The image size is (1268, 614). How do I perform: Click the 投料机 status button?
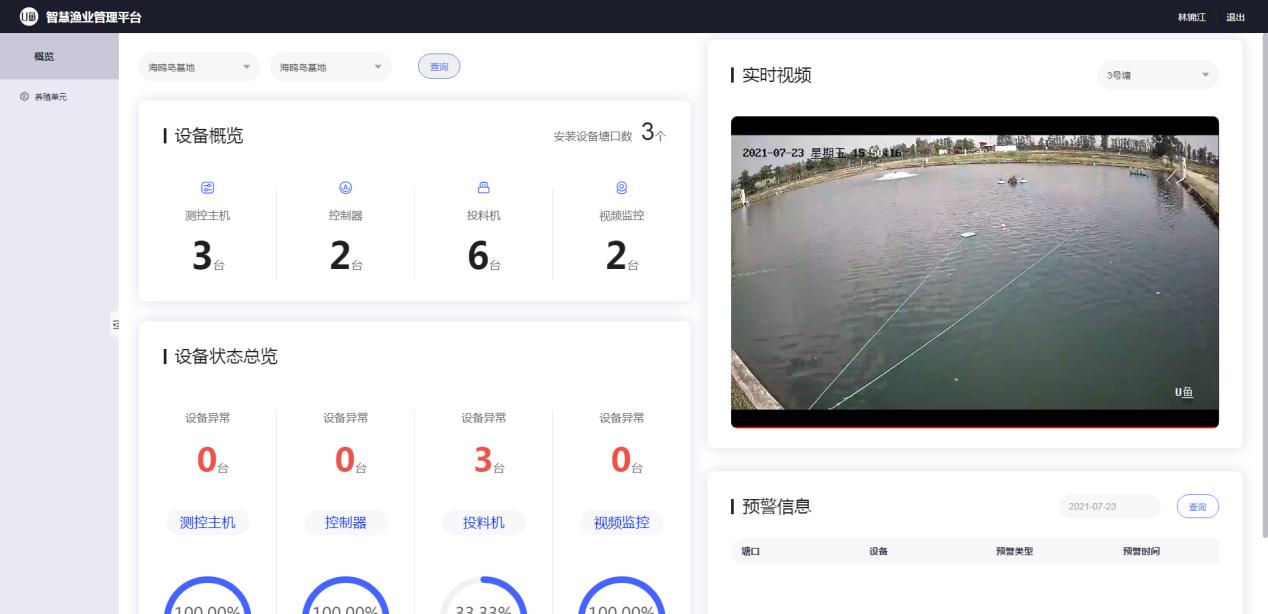pos(483,522)
